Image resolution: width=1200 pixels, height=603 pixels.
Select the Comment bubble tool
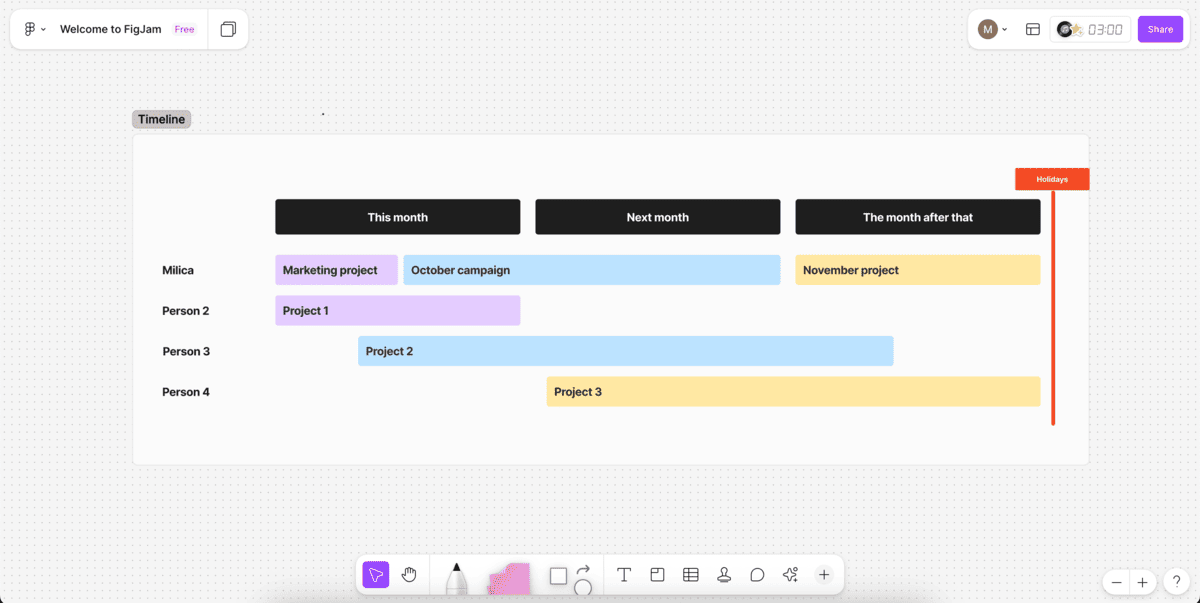pos(757,575)
